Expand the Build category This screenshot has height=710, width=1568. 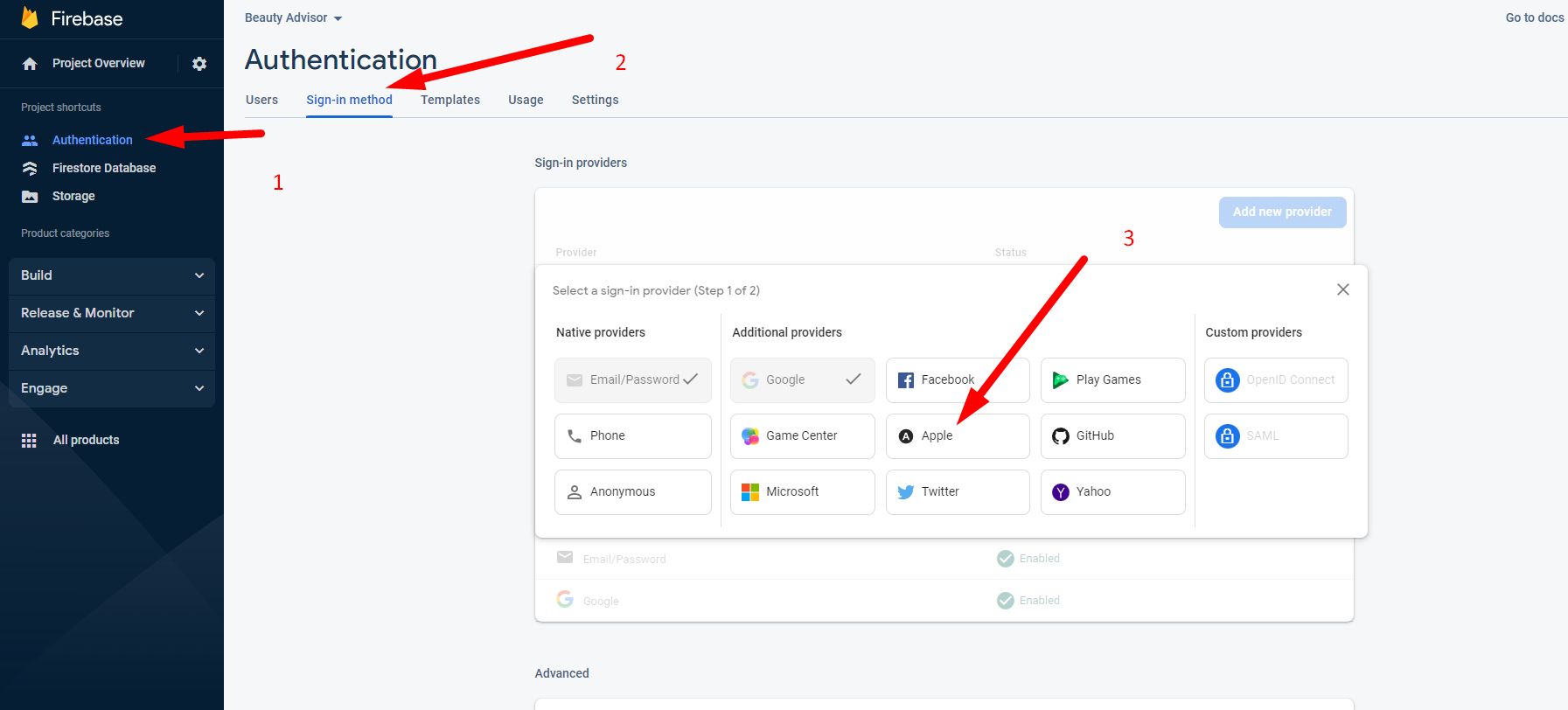(111, 275)
